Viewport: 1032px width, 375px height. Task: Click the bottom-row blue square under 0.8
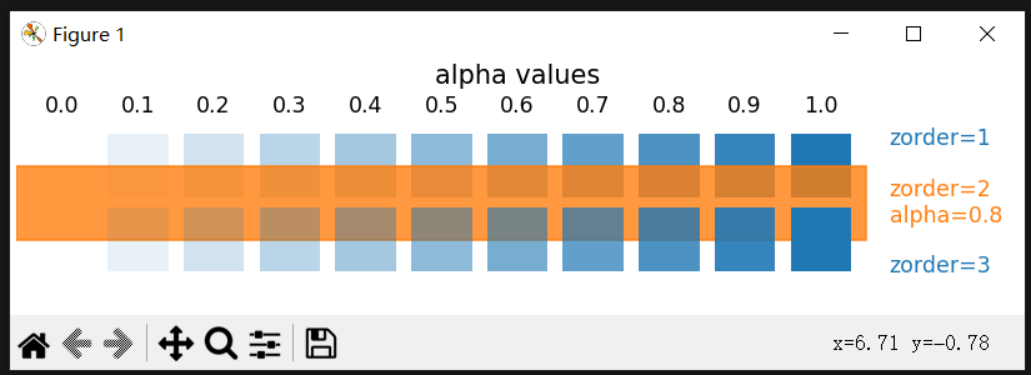(669, 239)
